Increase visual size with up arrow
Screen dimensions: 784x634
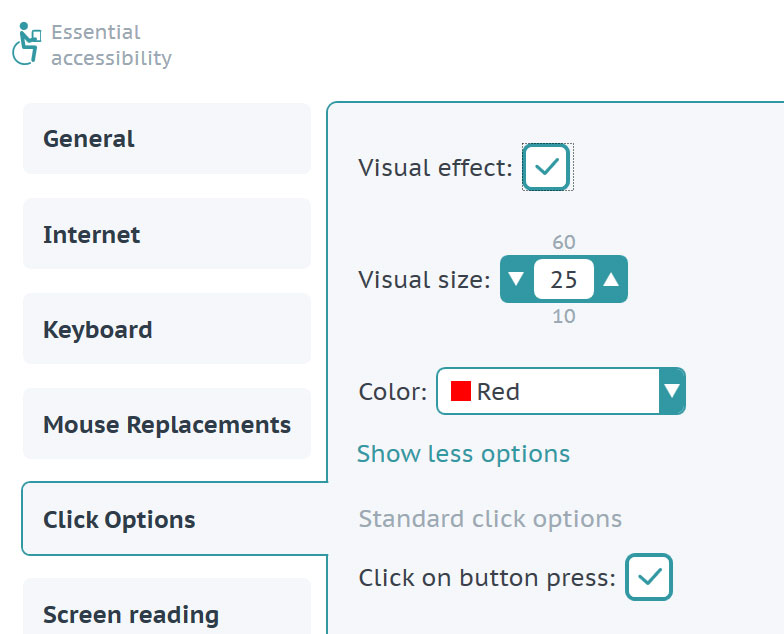tap(611, 279)
